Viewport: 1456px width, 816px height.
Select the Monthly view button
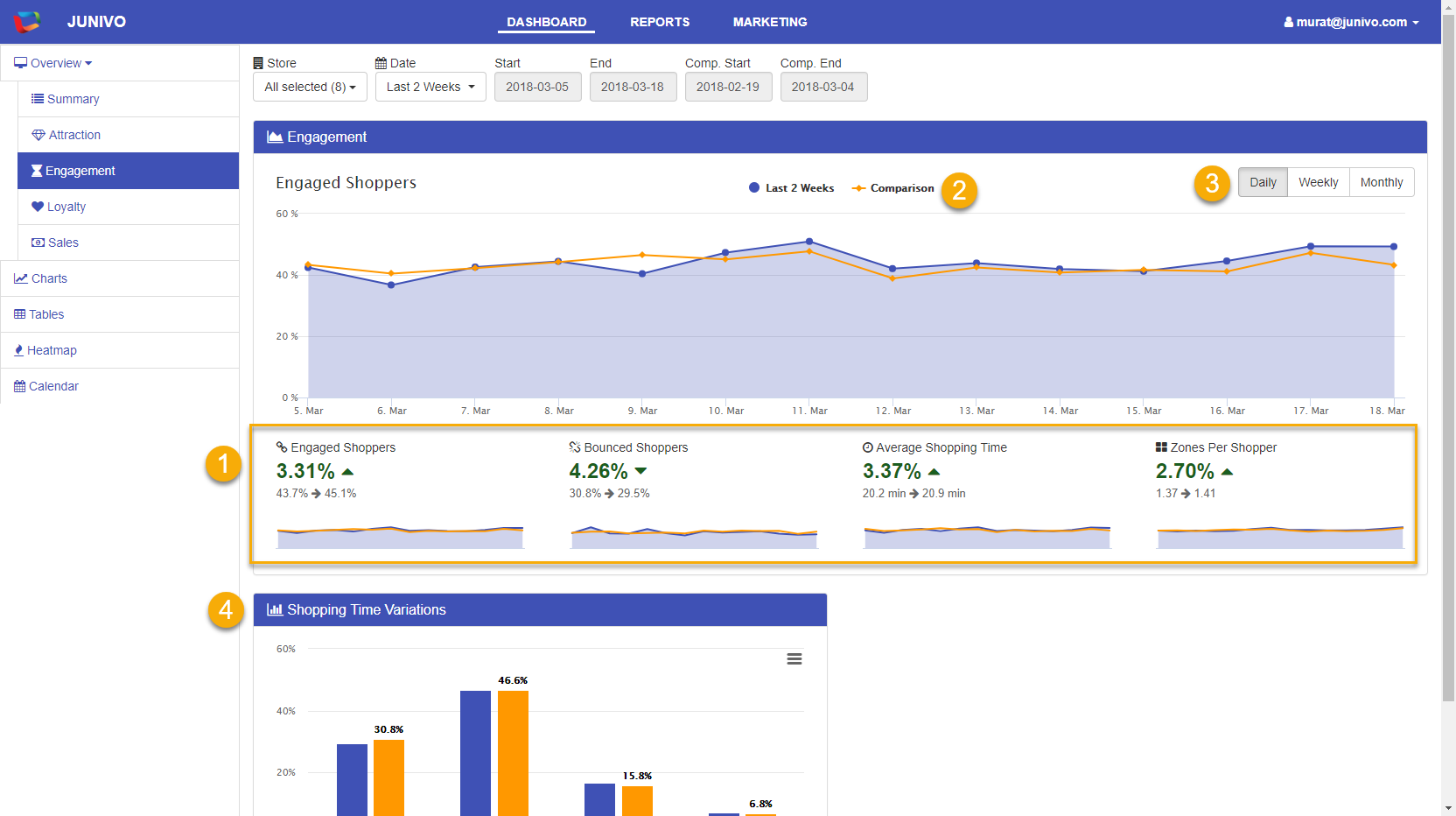tap(1381, 182)
